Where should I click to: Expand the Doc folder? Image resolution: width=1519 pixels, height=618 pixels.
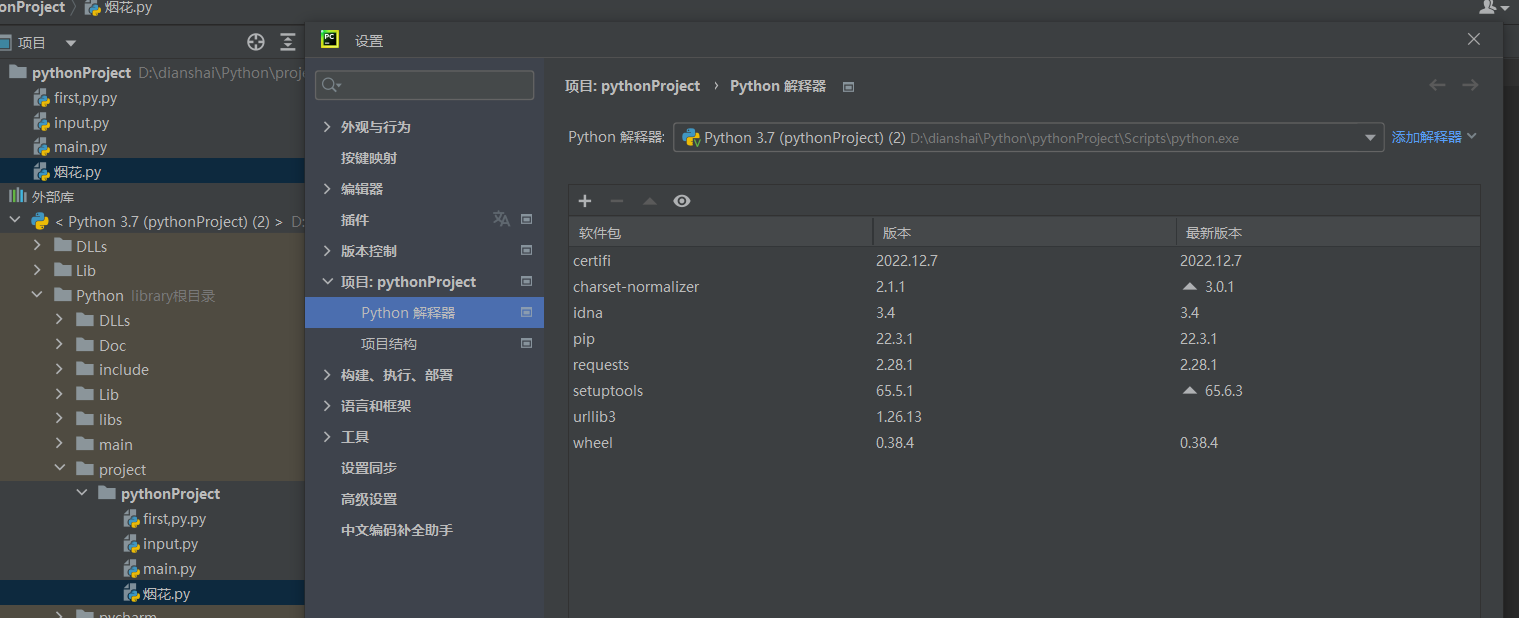(x=60, y=345)
